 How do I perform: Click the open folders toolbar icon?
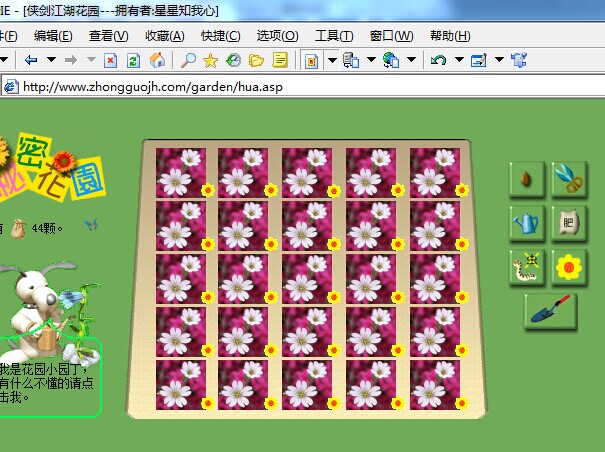tap(256, 60)
